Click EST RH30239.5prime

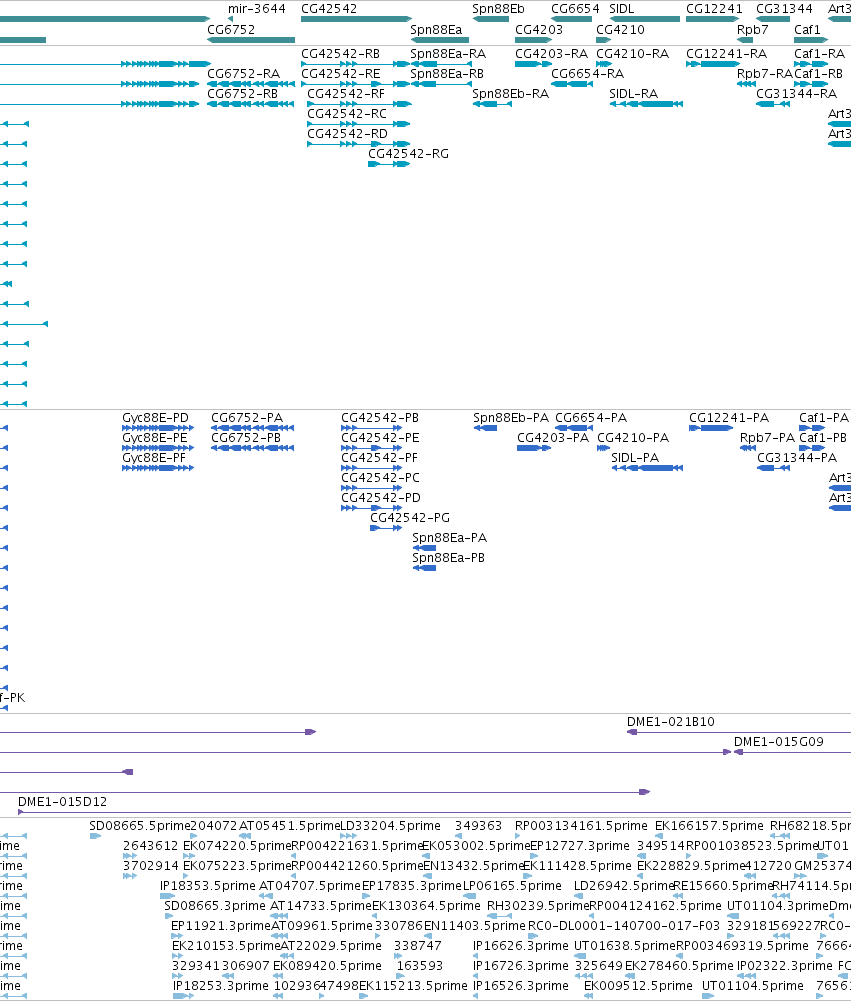tap(538, 905)
